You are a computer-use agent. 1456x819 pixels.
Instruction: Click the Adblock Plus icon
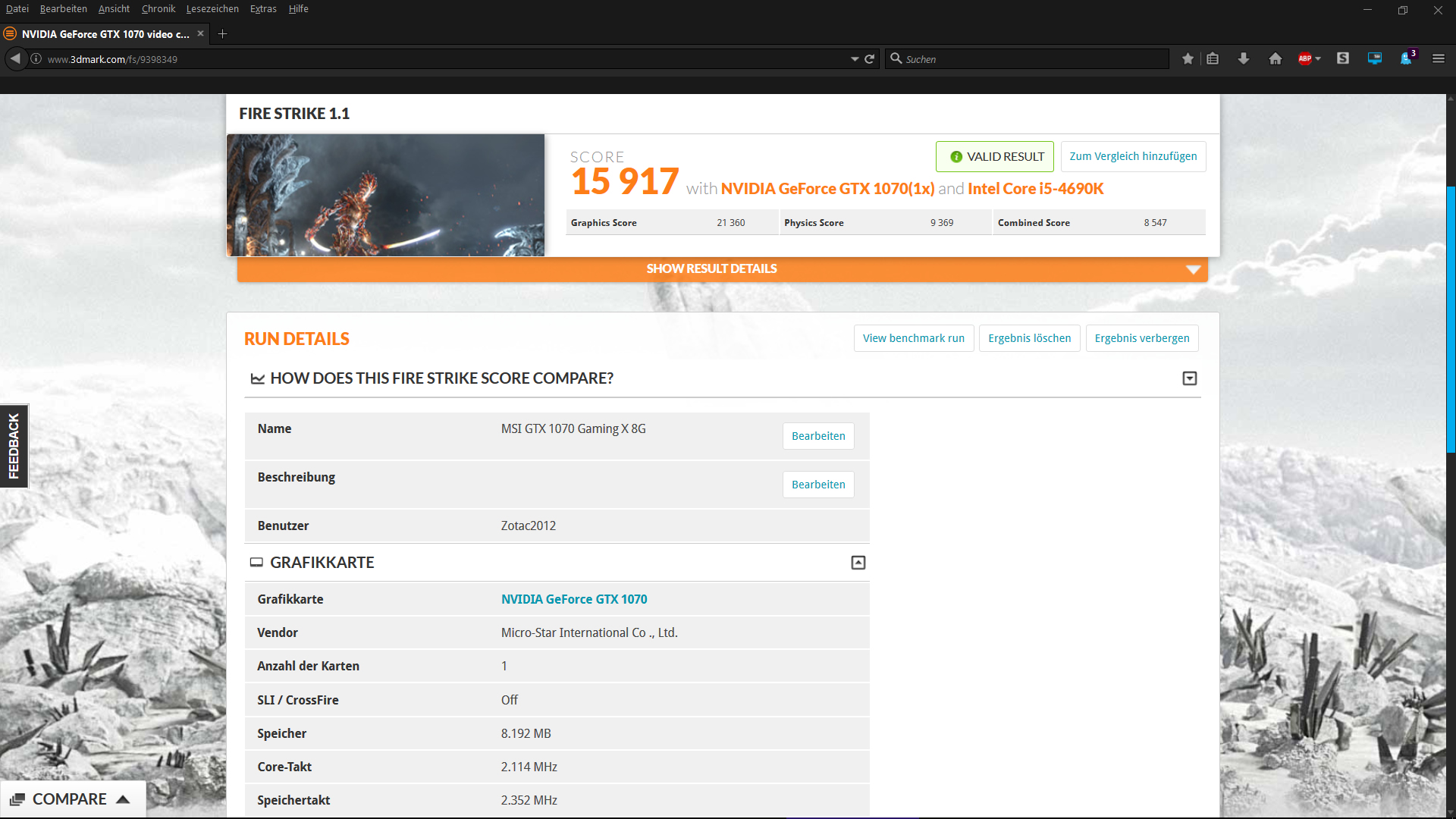[x=1304, y=59]
